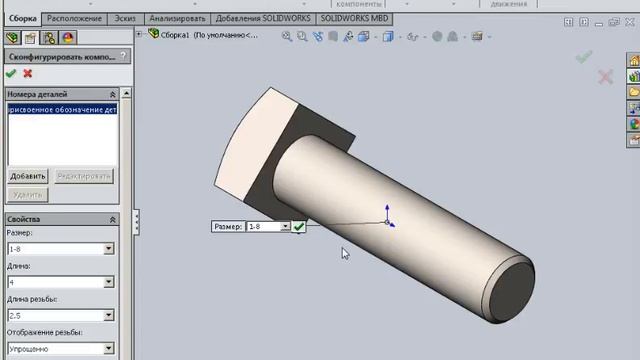Cancel with the viewport corner red X
The image size is (640, 360).
point(606,77)
